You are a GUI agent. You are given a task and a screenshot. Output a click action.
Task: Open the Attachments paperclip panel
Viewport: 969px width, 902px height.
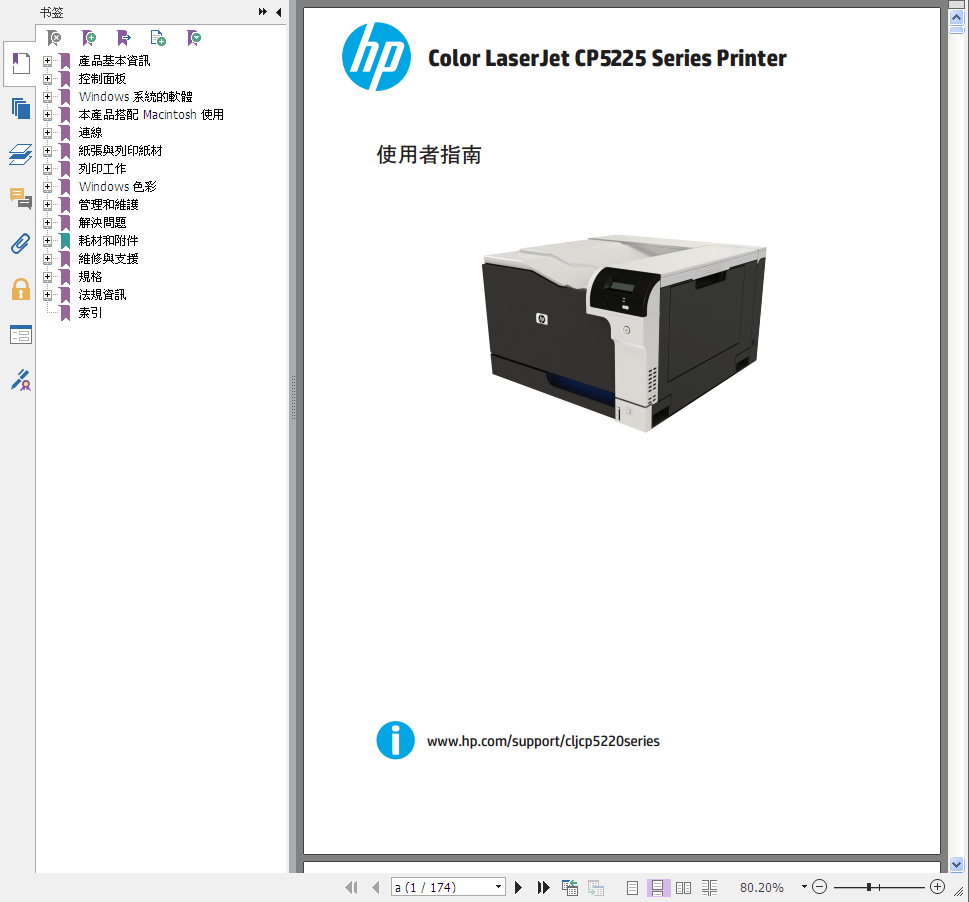coord(20,243)
